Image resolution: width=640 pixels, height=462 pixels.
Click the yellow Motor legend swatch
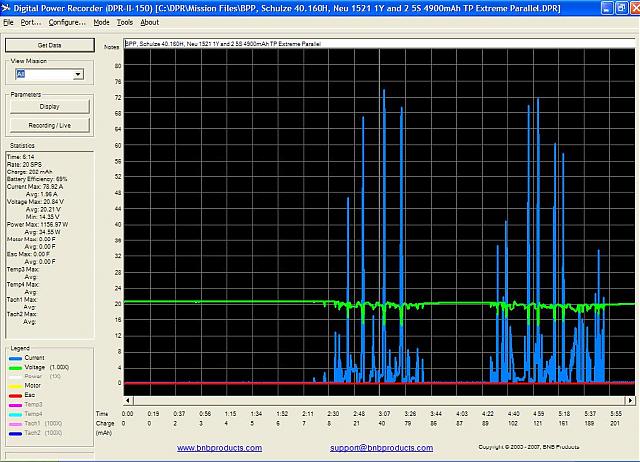point(14,385)
